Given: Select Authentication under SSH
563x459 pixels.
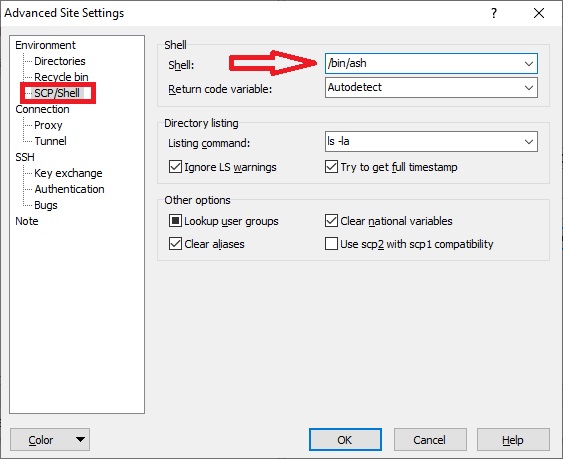Looking at the screenshot, I should coord(69,189).
